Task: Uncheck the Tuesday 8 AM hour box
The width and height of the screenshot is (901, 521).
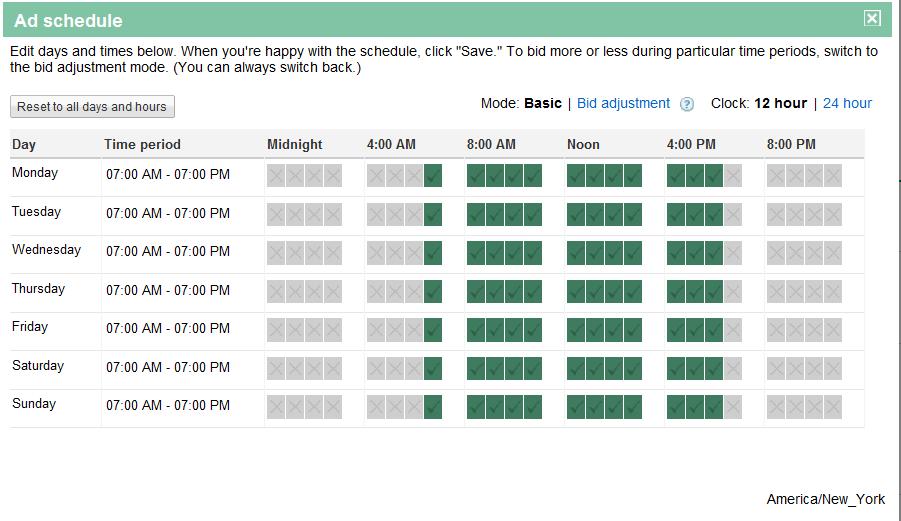Action: (x=476, y=214)
